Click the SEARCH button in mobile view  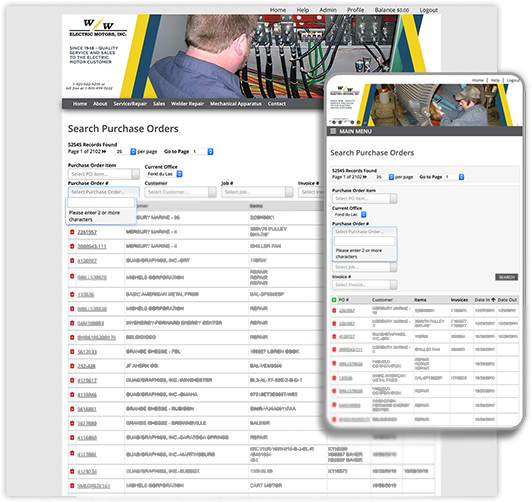tap(507, 277)
